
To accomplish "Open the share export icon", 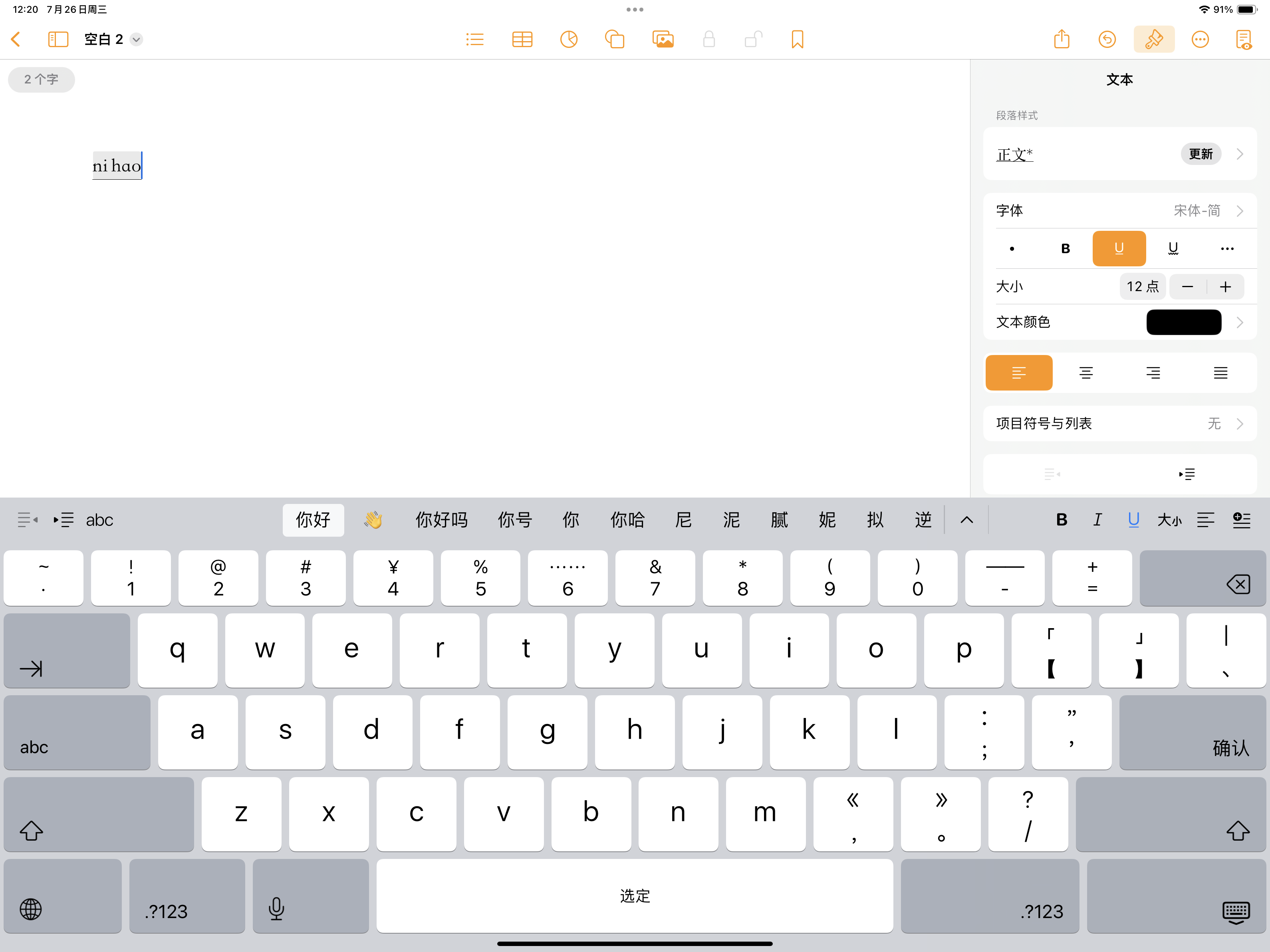I will (1062, 40).
